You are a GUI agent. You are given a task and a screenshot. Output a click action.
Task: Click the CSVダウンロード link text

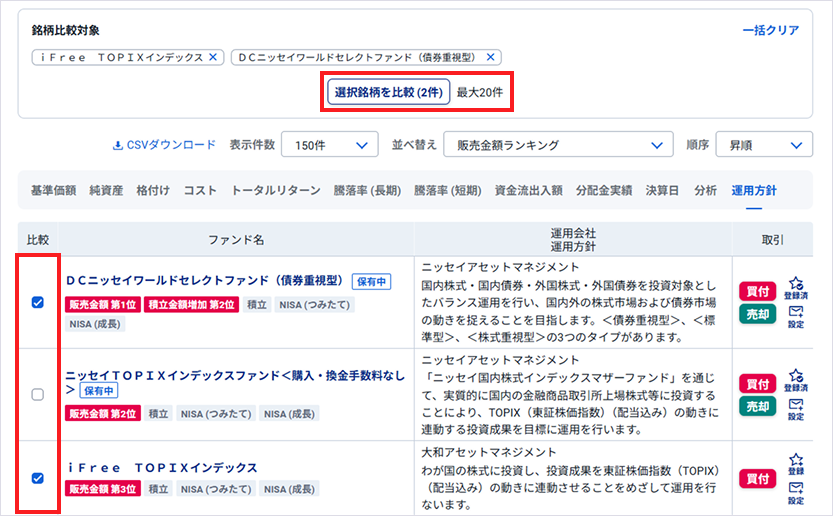[x=171, y=145]
